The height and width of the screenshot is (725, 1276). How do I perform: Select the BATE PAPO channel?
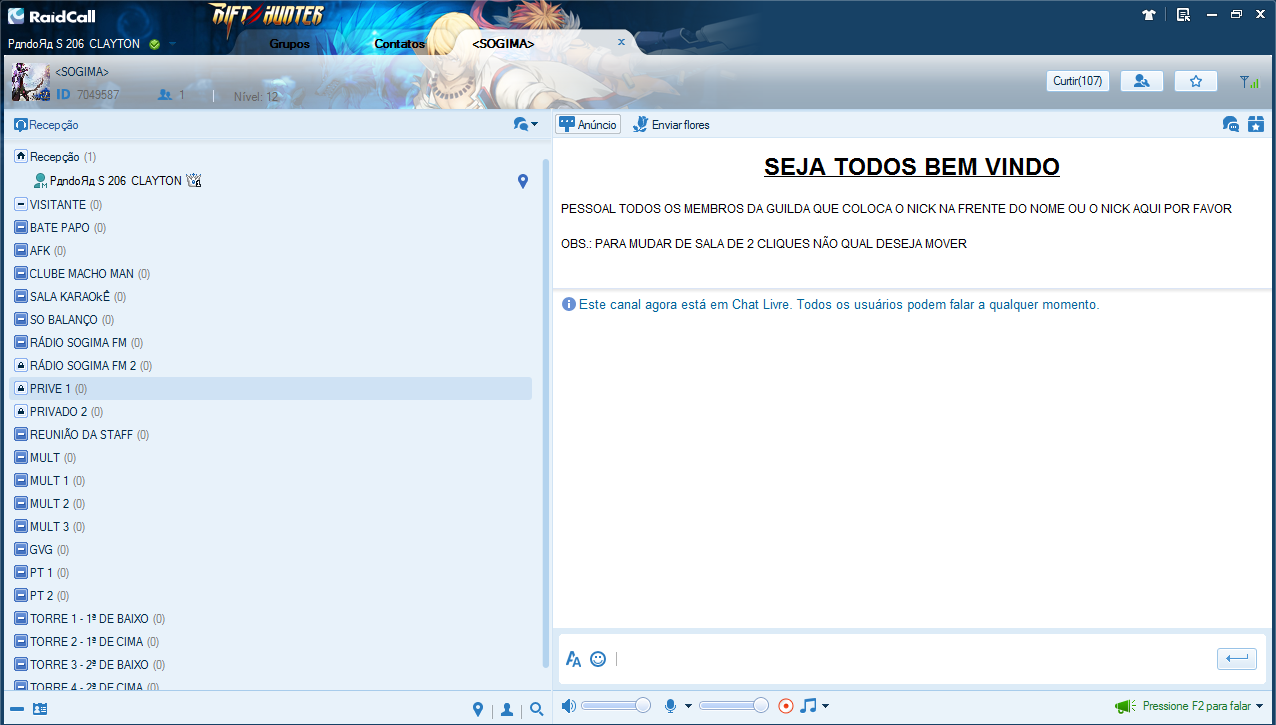point(59,228)
